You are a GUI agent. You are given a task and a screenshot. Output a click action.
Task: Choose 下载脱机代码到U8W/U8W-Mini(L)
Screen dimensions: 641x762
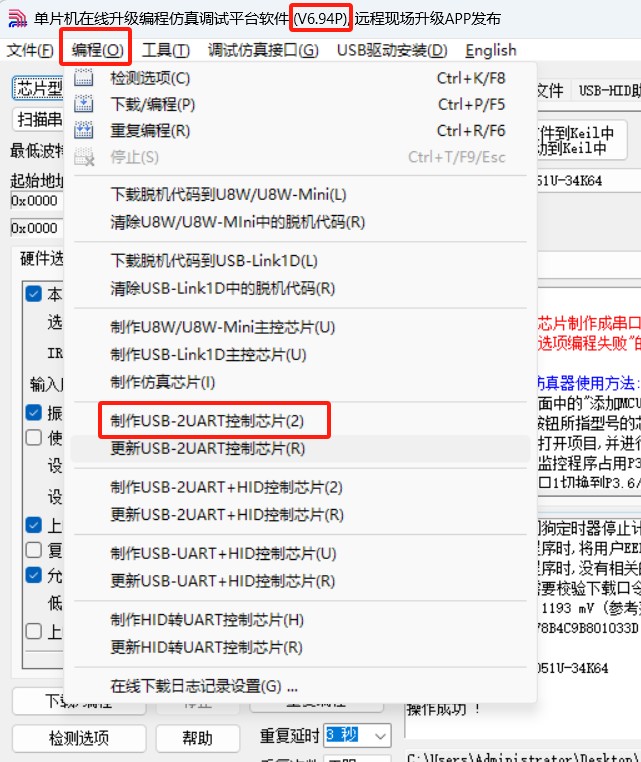pos(300,194)
